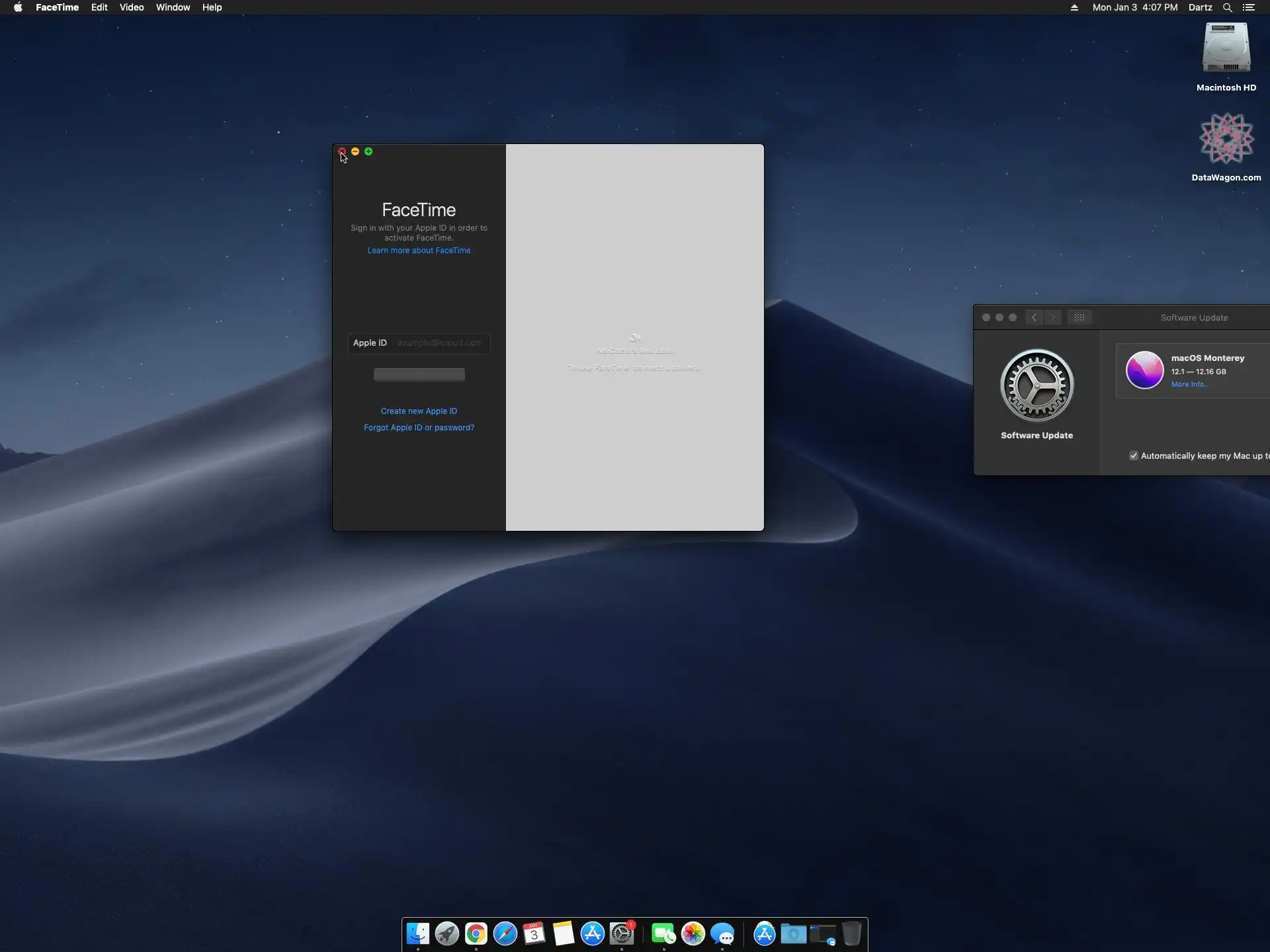1270x952 pixels.
Task: Open the Window menu
Action: [173, 7]
